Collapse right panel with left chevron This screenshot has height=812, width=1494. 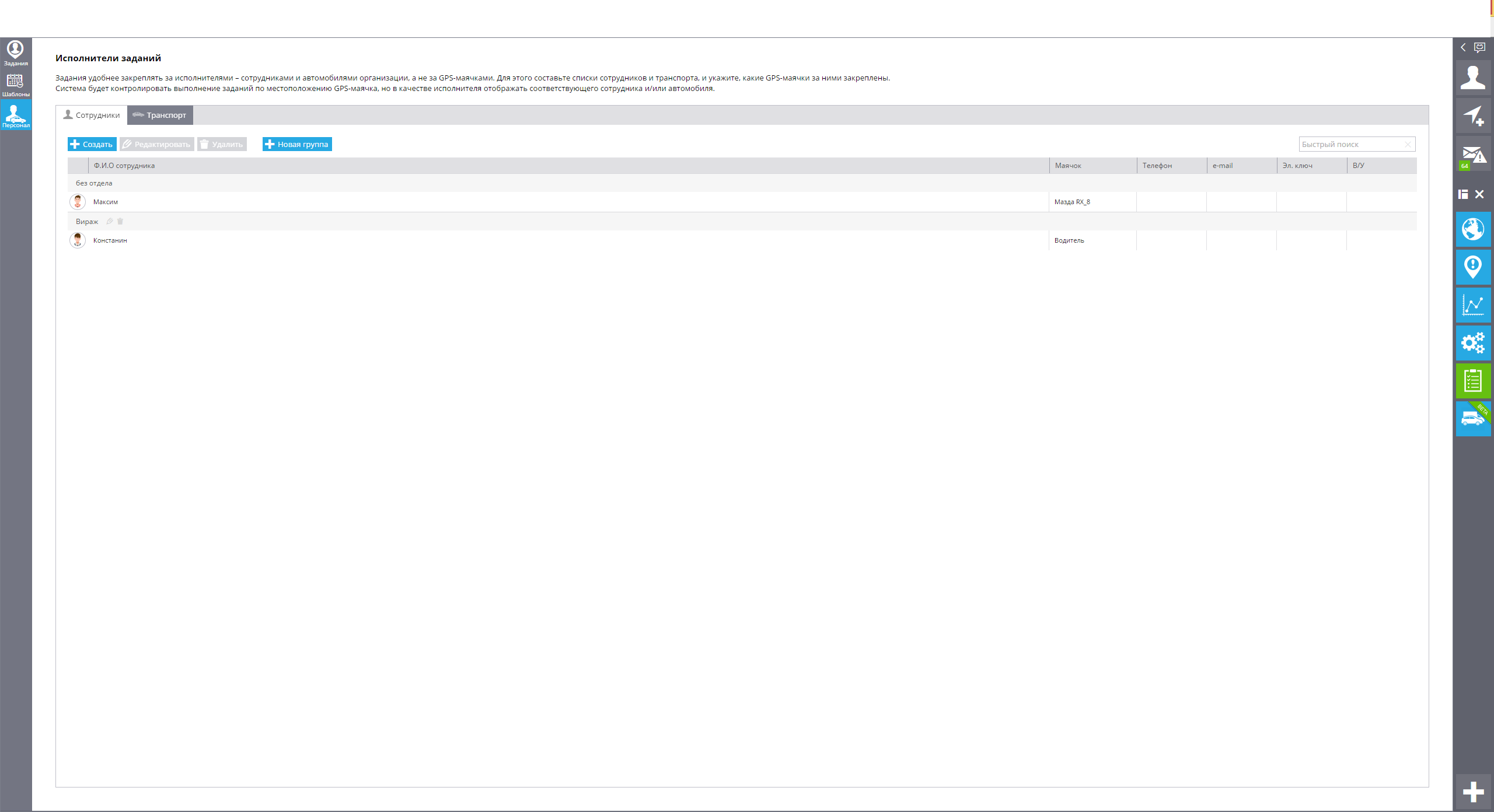(1463, 47)
